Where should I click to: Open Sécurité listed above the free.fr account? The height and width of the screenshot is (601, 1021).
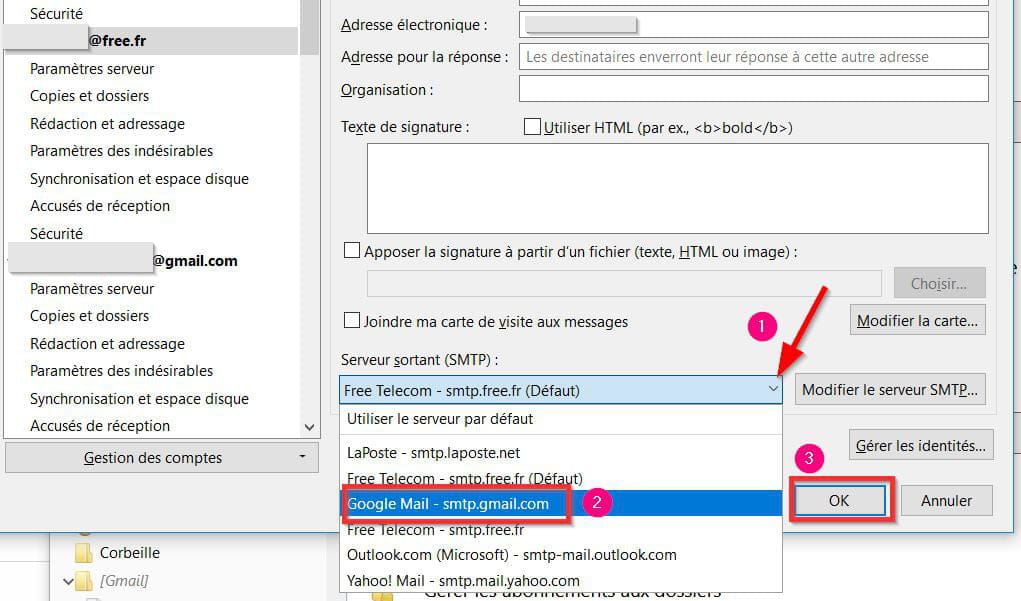click(x=57, y=13)
